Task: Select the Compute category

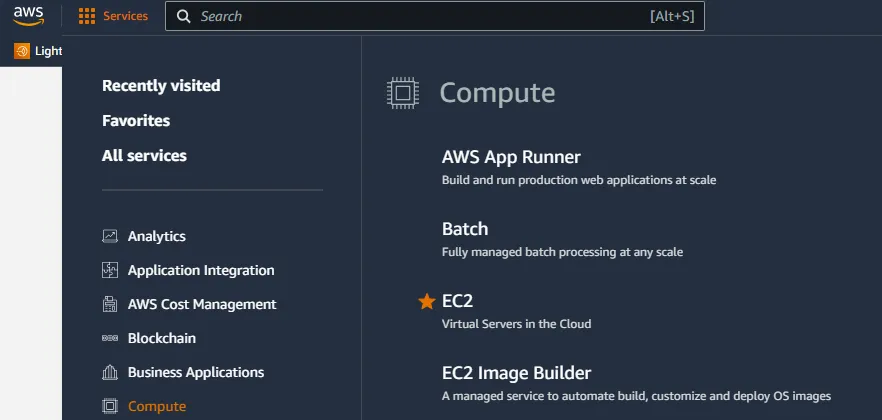Action: pos(157,406)
